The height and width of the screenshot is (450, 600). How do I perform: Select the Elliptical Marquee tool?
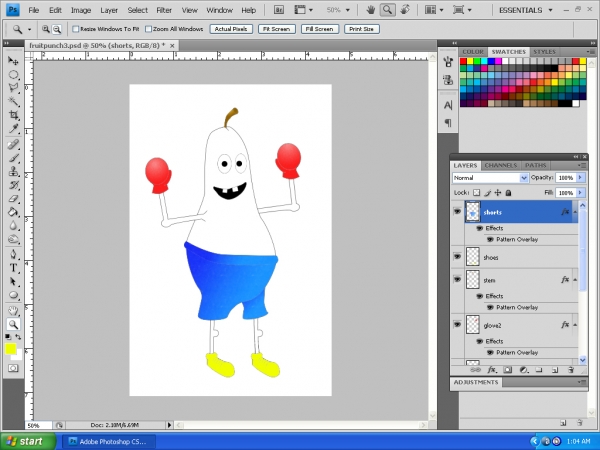click(13, 74)
